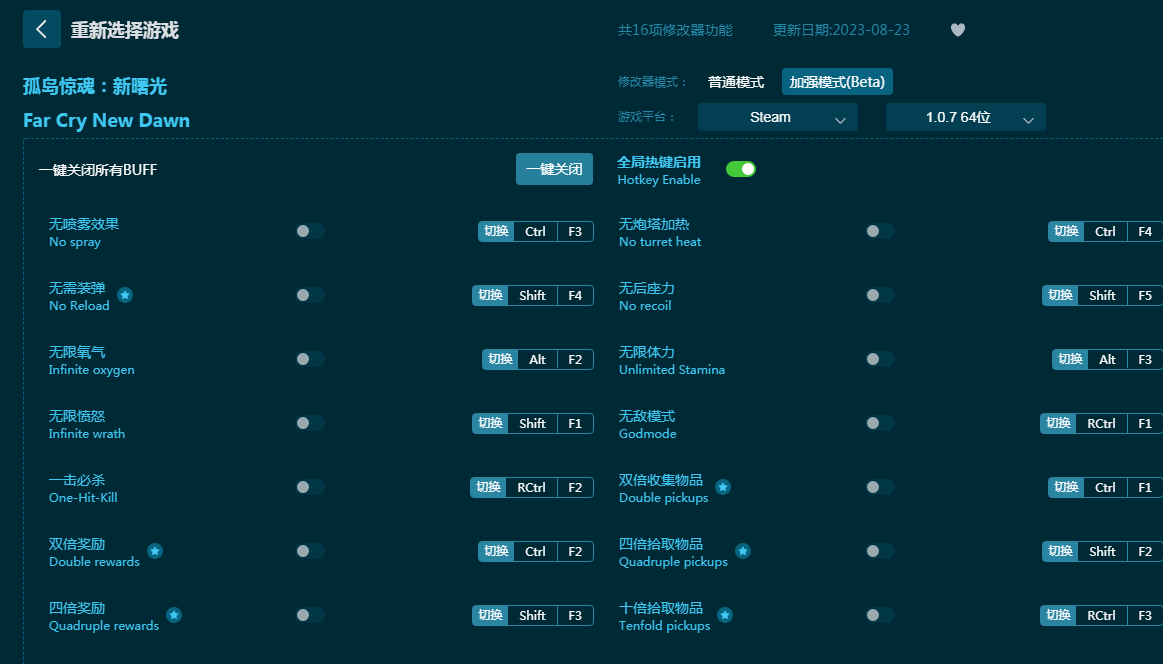Open the 1.0.7 64位 version dropdown
The height and width of the screenshot is (664, 1163).
(966, 117)
